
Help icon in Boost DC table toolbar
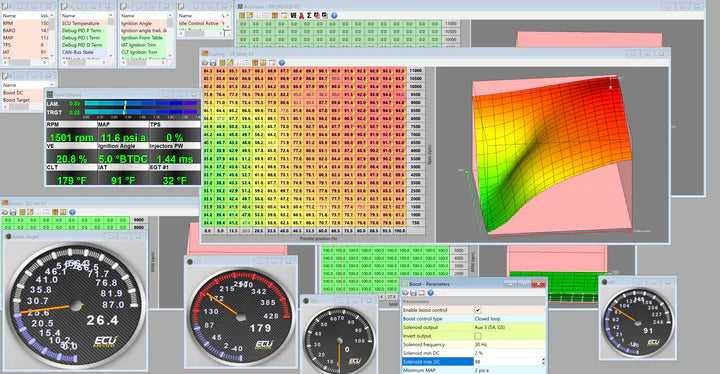[x=72, y=212]
